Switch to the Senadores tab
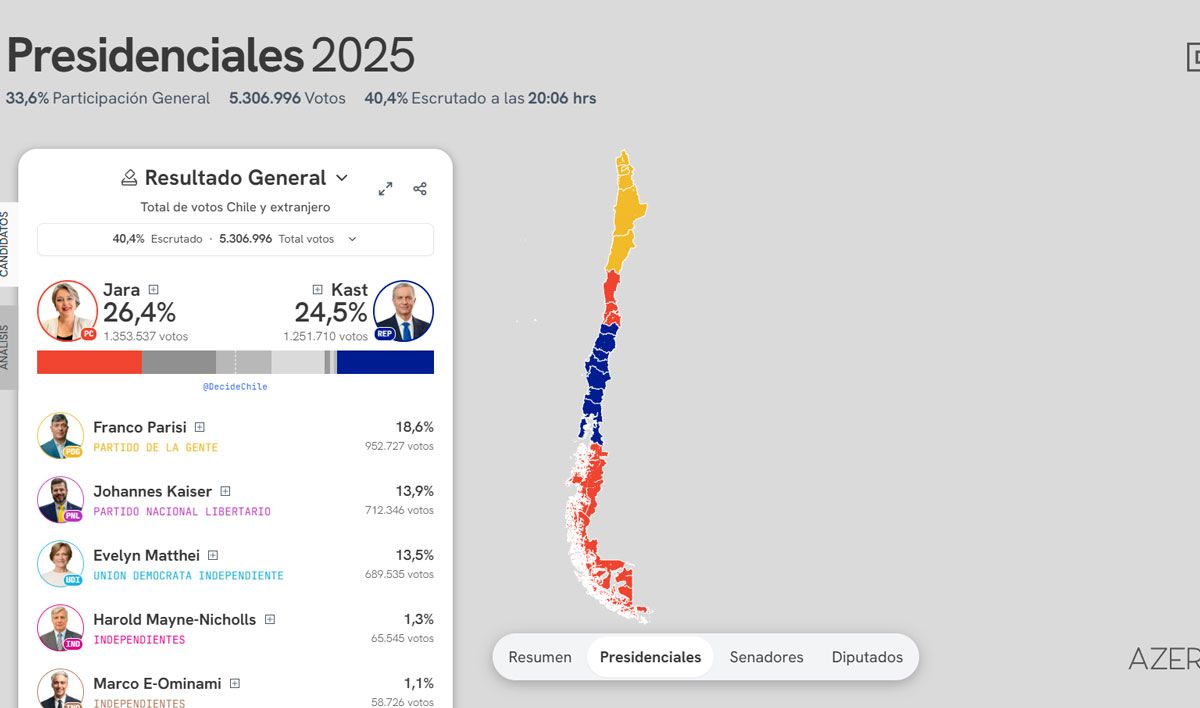The image size is (1200, 708). [x=766, y=657]
